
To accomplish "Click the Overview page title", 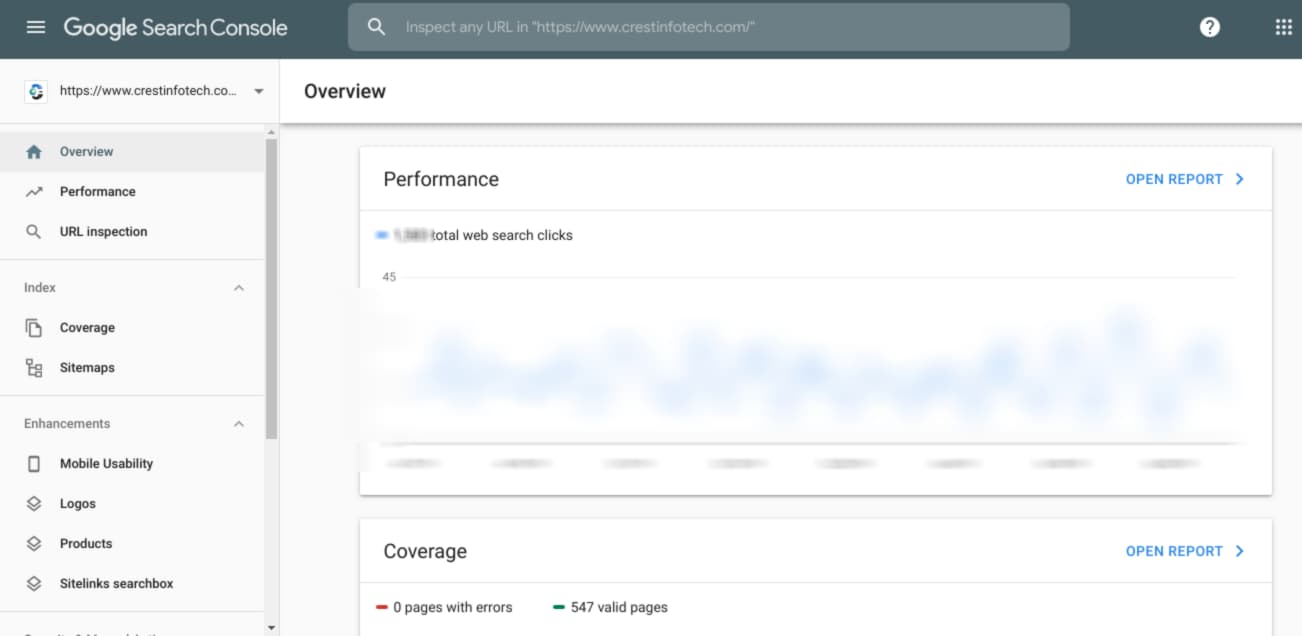I will [345, 91].
